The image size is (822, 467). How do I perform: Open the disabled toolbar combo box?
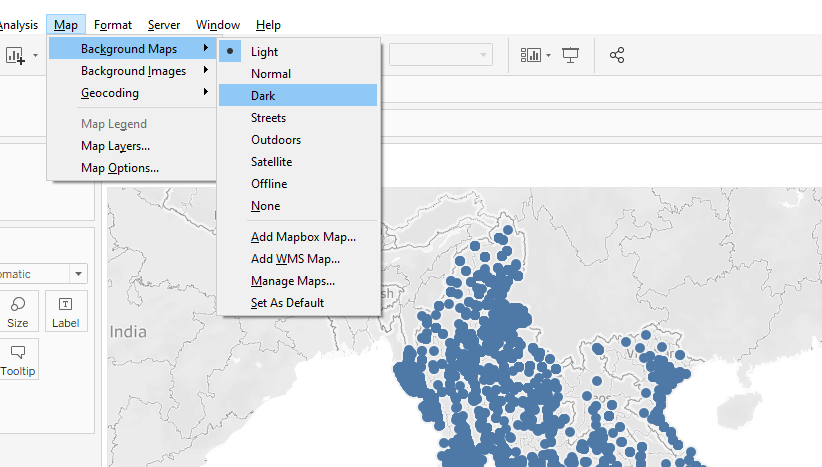[441, 55]
